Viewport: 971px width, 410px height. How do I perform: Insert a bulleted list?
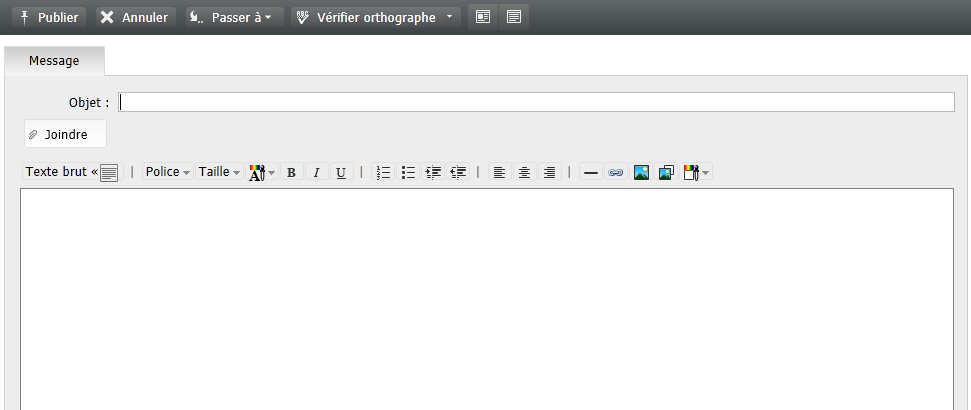tap(408, 172)
